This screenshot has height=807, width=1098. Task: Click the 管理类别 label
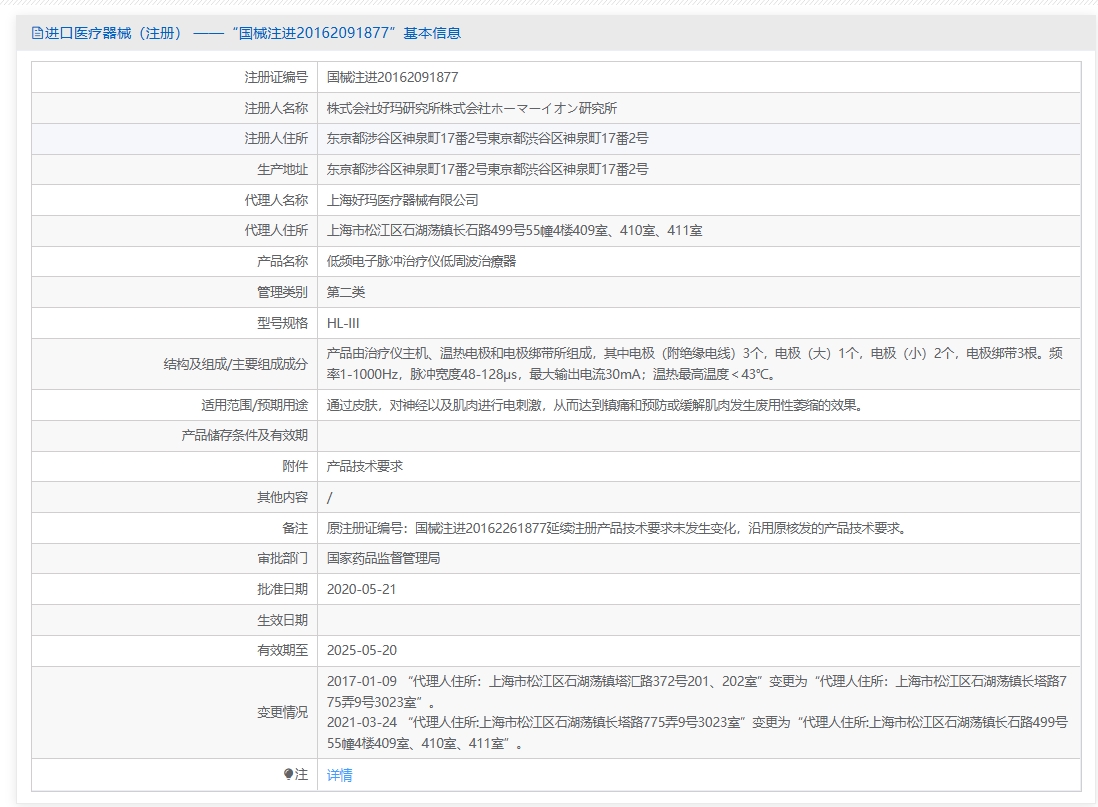click(x=282, y=292)
